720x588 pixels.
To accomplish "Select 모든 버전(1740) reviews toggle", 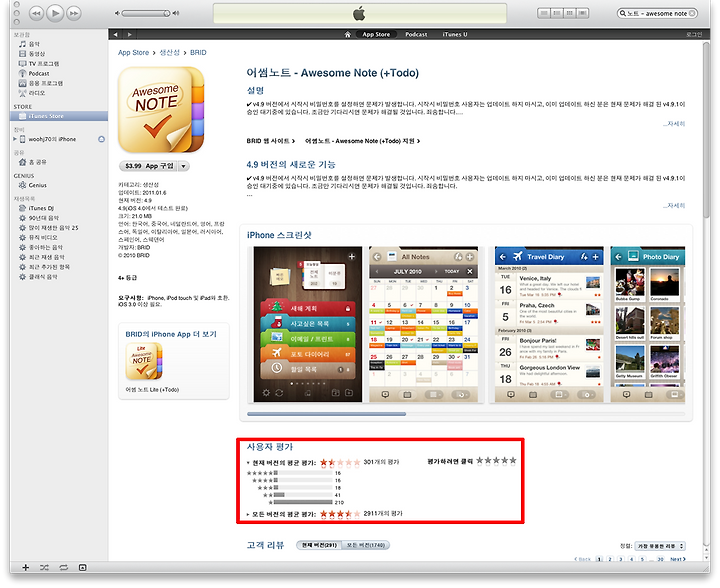I will [x=366, y=545].
